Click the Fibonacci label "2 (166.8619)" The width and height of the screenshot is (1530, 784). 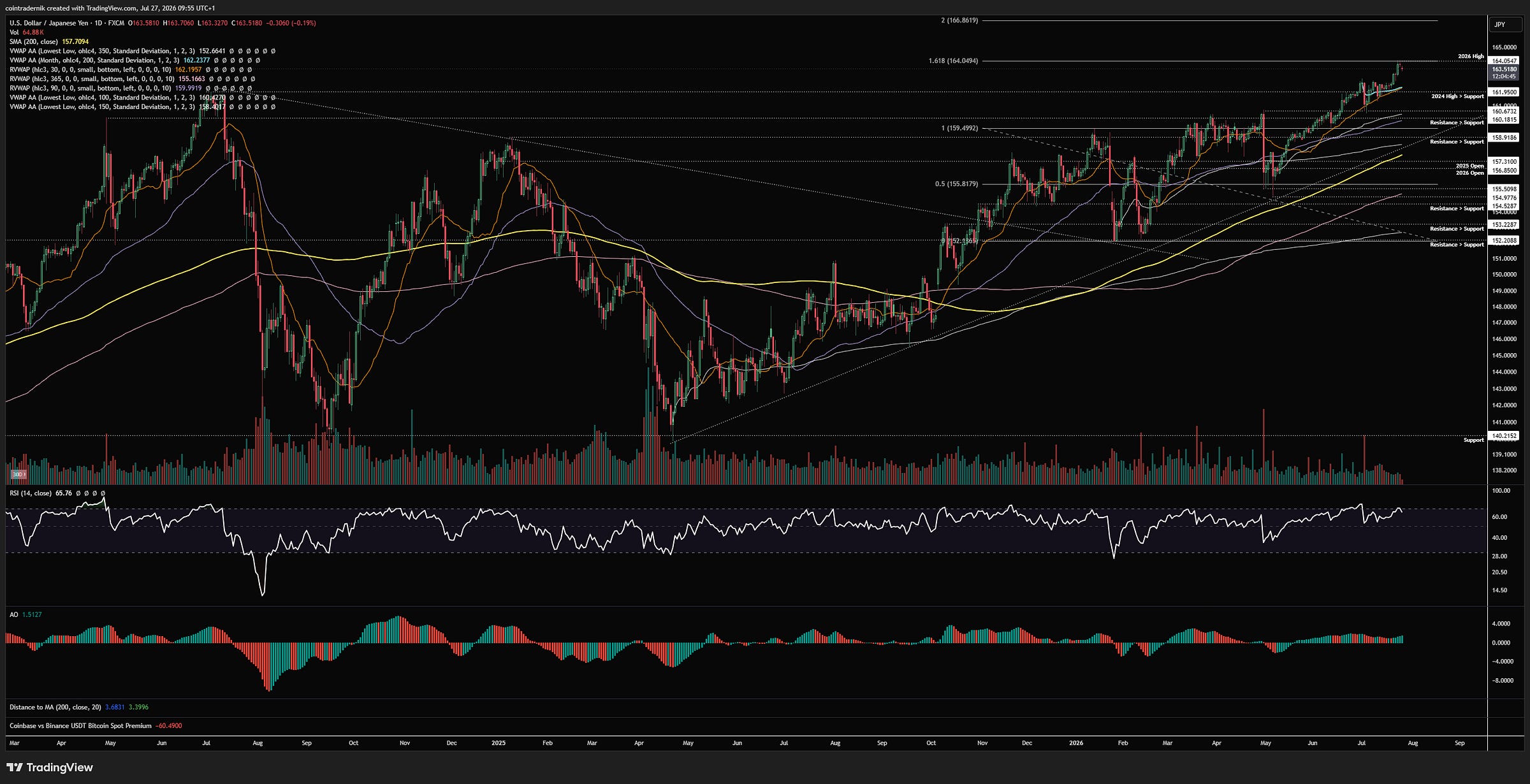[959, 20]
